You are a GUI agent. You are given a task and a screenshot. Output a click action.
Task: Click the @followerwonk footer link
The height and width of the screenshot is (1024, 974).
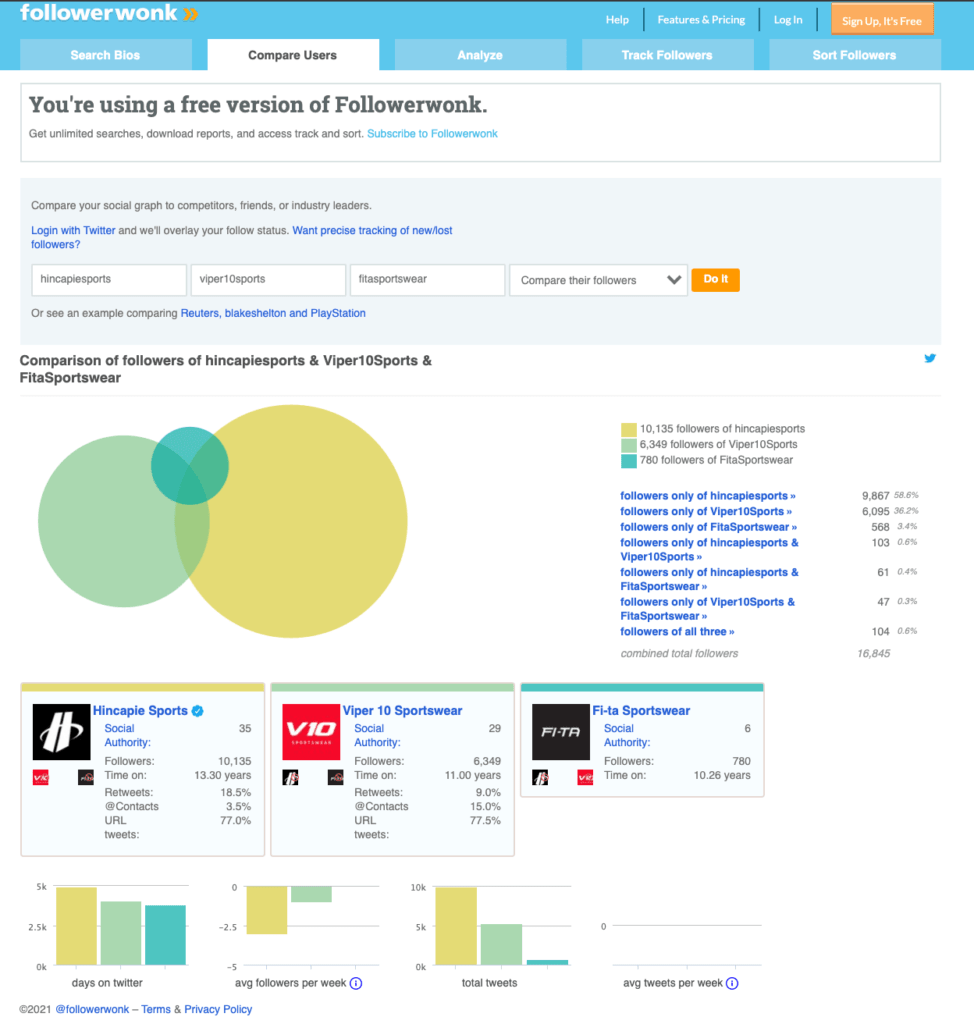pos(92,1009)
